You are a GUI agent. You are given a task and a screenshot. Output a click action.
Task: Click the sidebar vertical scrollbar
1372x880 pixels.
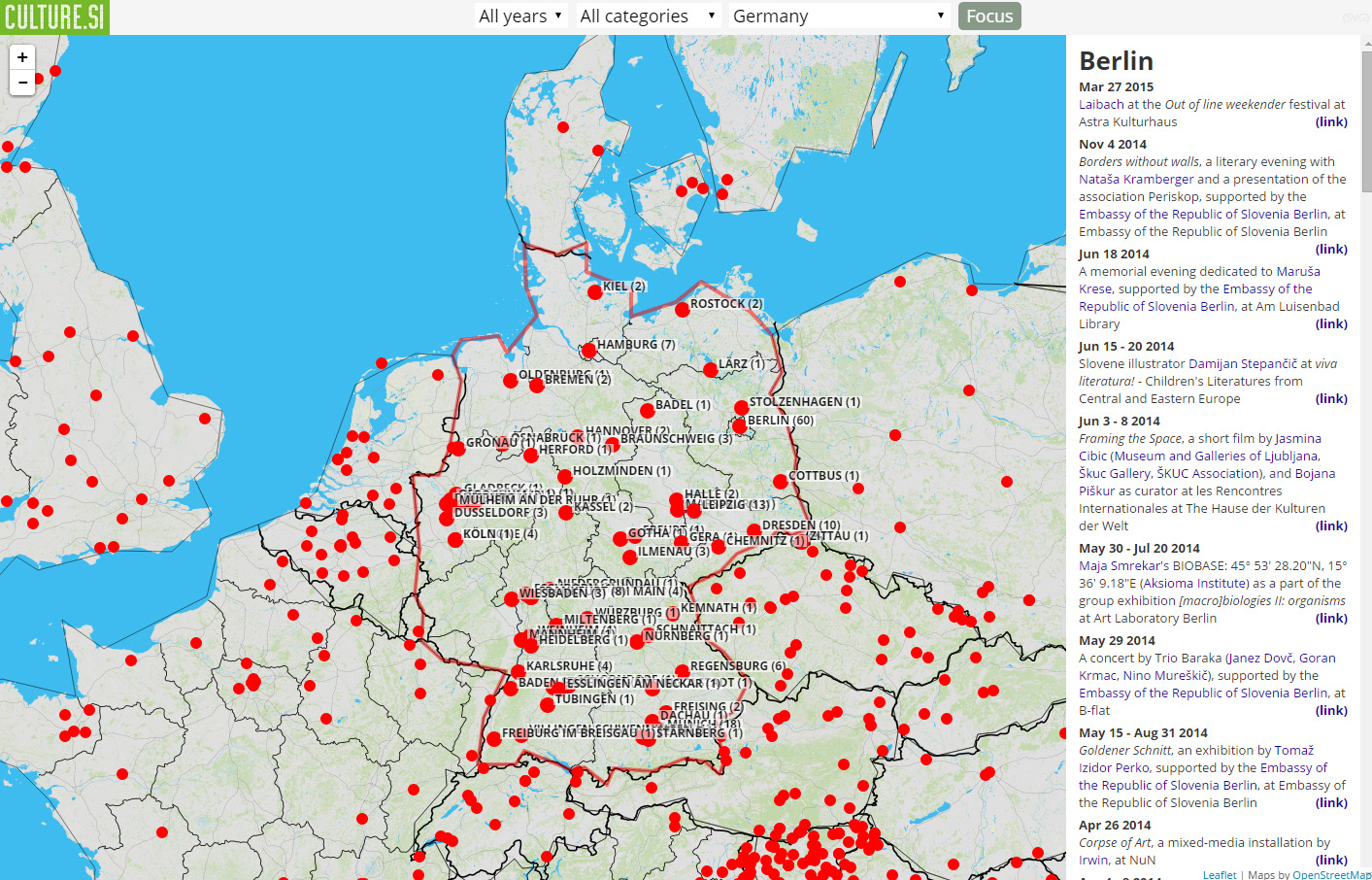click(x=1366, y=117)
